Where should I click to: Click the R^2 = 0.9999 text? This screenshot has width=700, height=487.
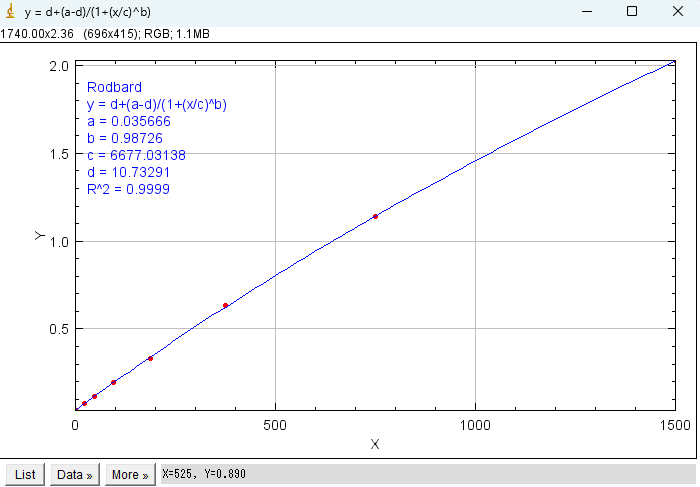pyautogui.click(x=128, y=189)
